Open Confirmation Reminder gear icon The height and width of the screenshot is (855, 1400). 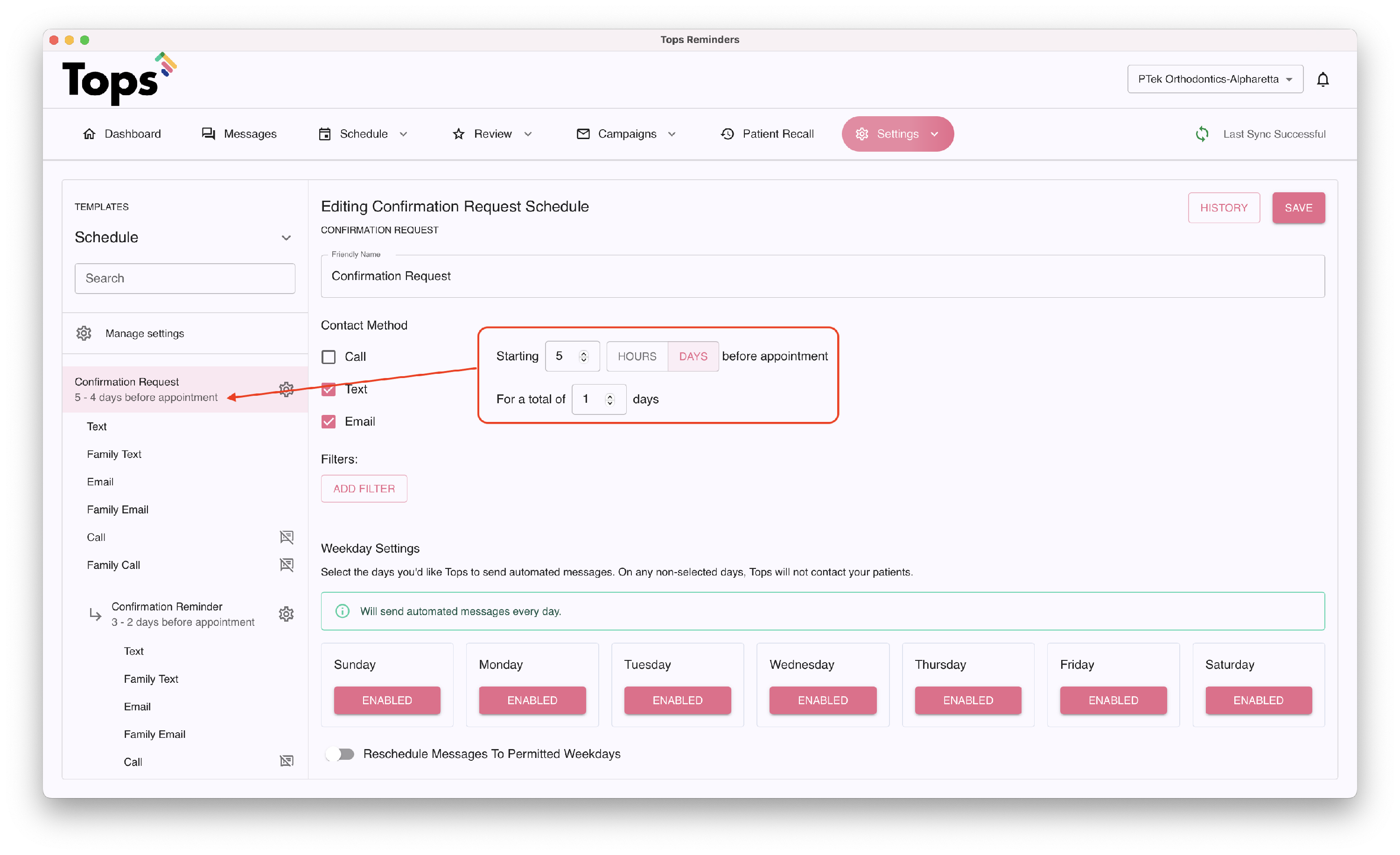[x=287, y=614]
